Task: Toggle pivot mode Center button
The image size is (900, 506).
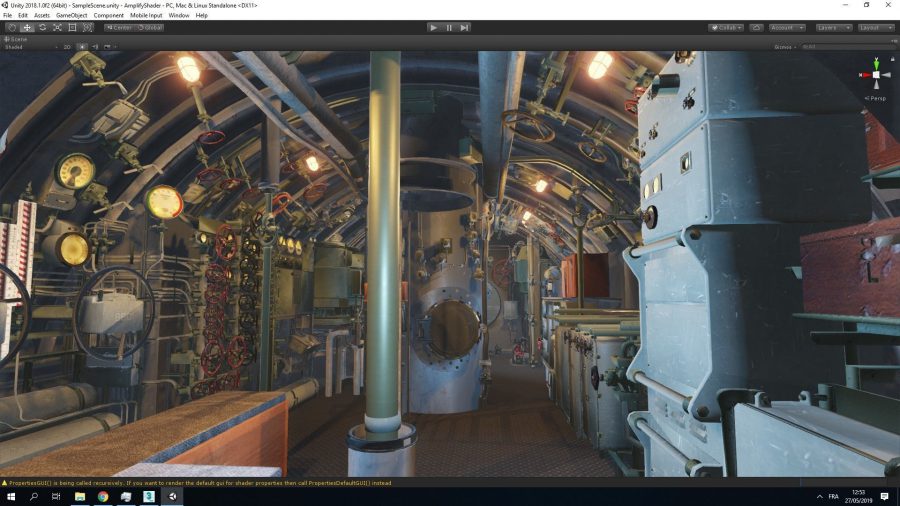Action: click(119, 27)
